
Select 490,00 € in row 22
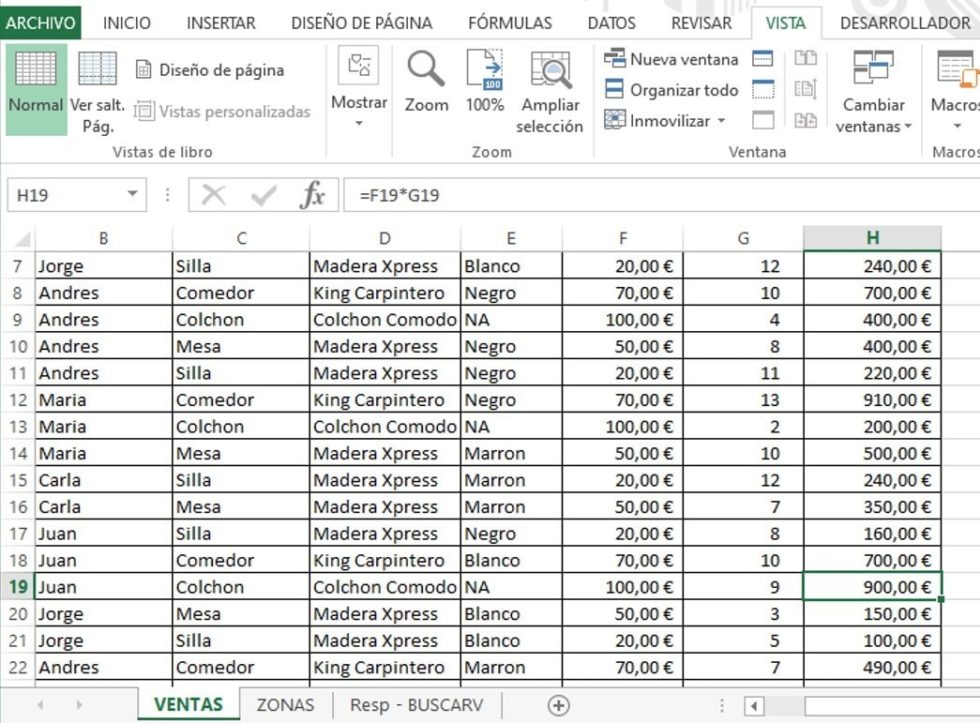point(872,667)
